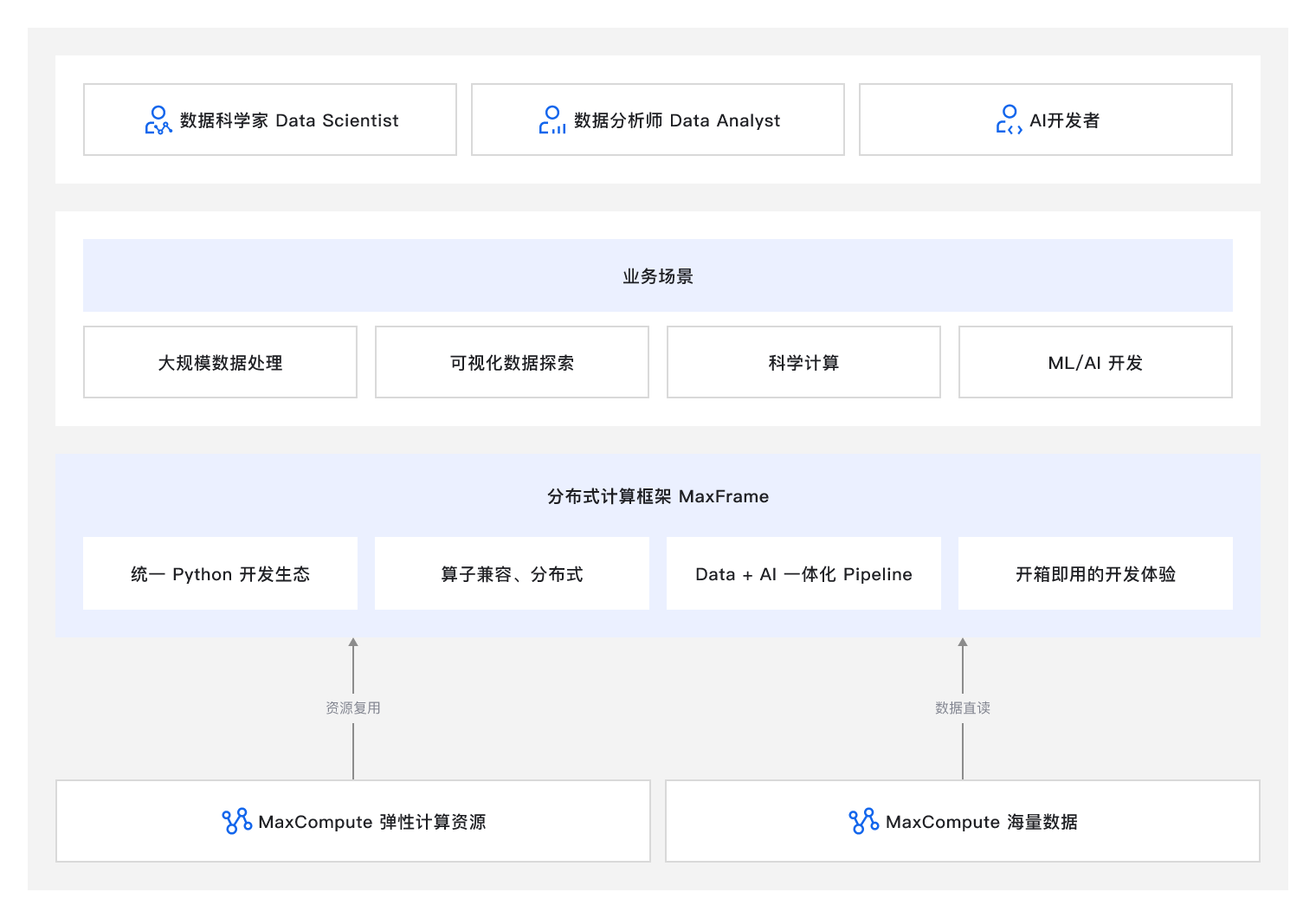This screenshot has height=918, width=1316.
Task: Click the MaxCompute 海量数据 logo icon
Action: 863,822
